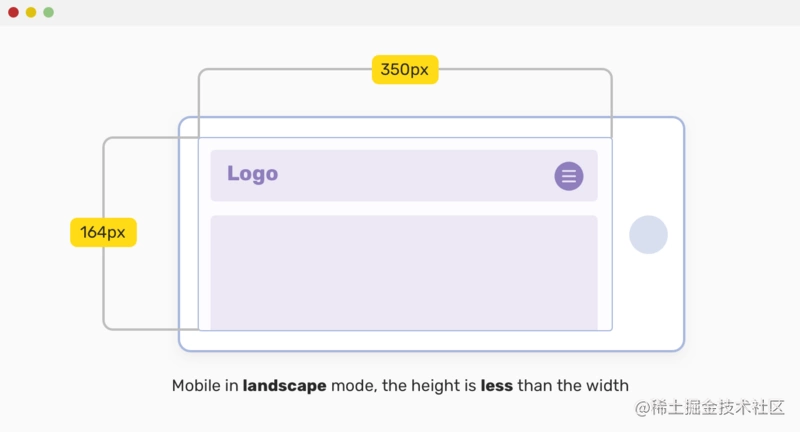Click the lavender header bar beside Logo
800x432 pixels.
click(x=404, y=175)
